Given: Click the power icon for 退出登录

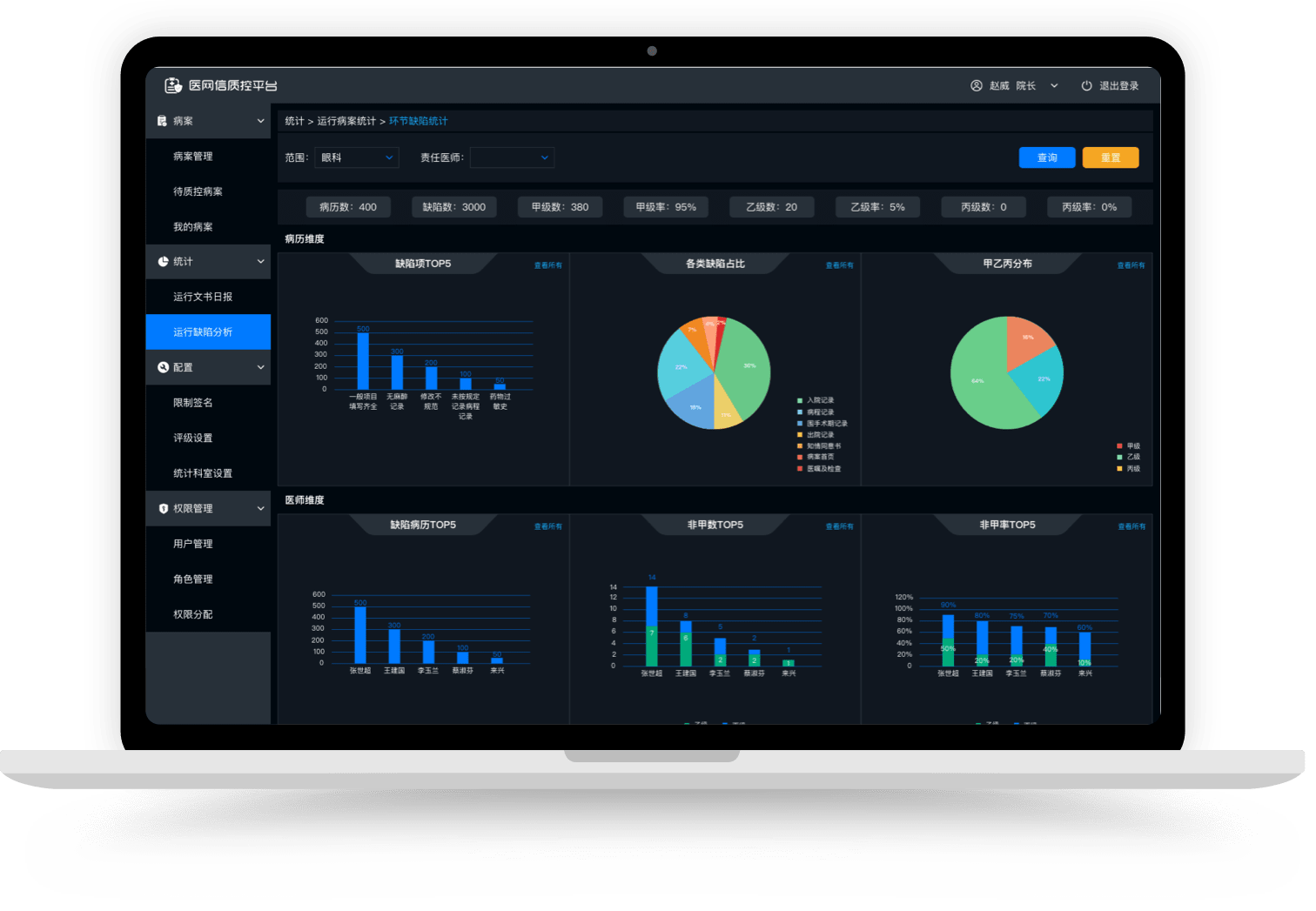Looking at the screenshot, I should 1086,85.
